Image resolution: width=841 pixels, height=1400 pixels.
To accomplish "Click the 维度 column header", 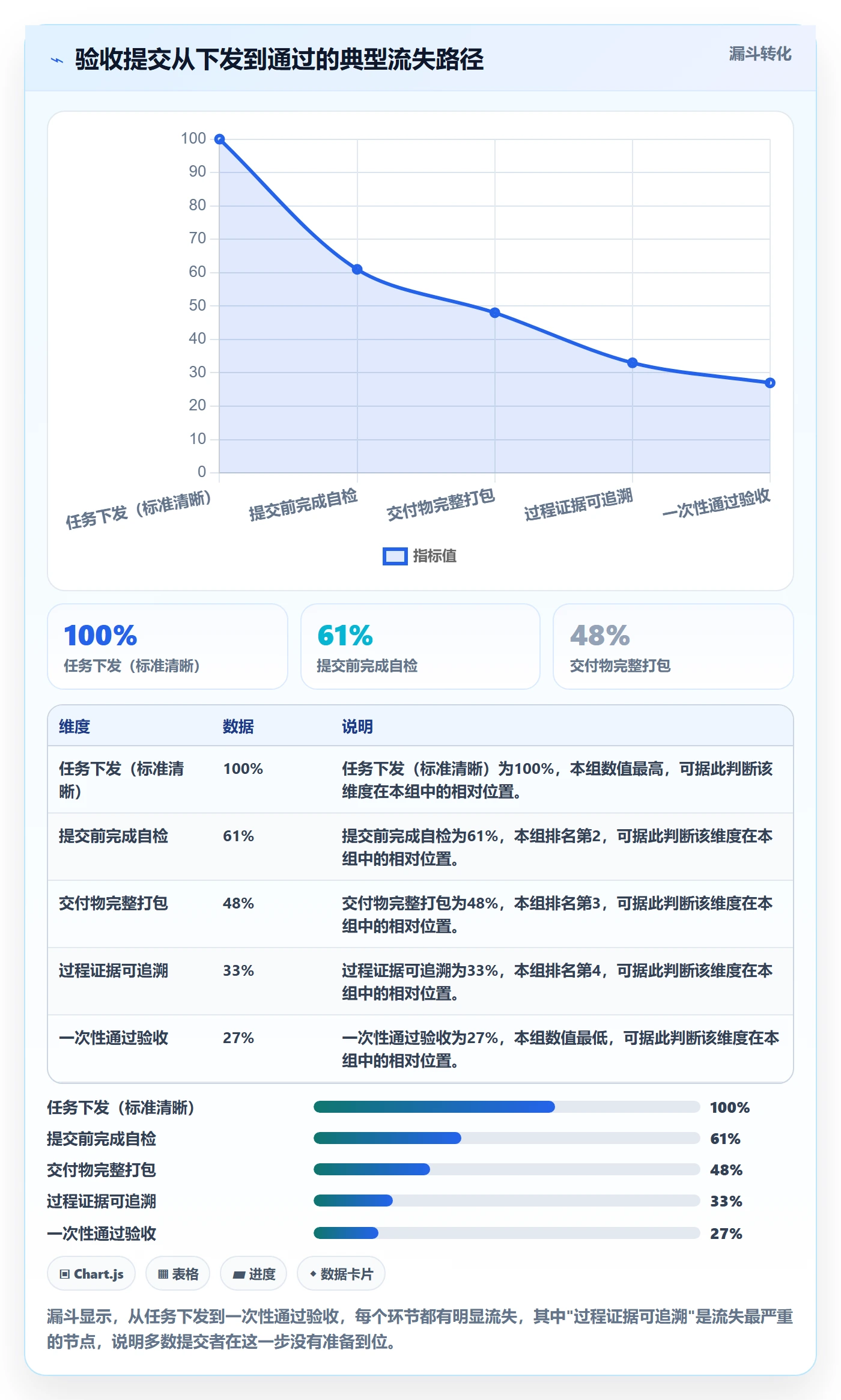I will [x=74, y=726].
